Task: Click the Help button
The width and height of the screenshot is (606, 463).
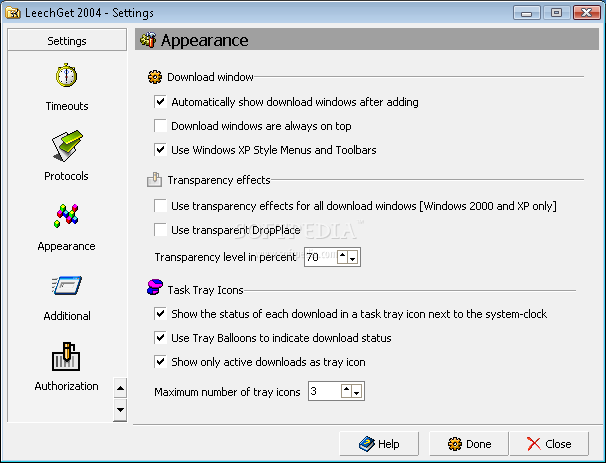Action: 379,444
